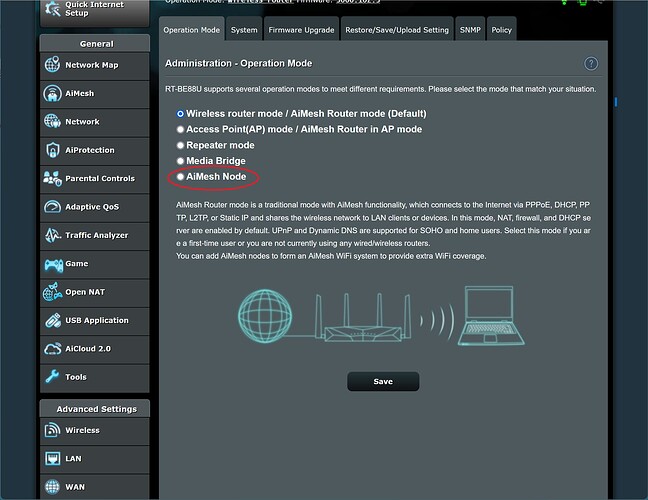Click the Wireless router operation mode link
Image resolution: width=648 pixels, height=500 pixels.
[261, 1]
